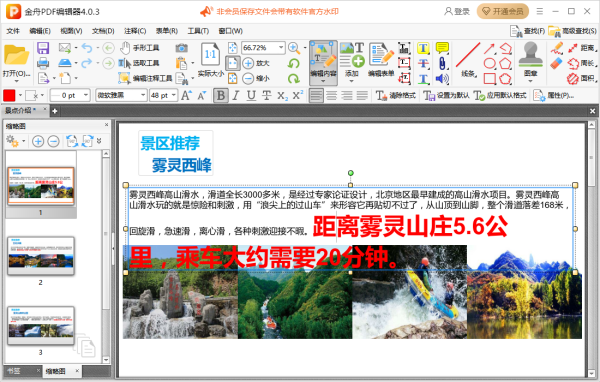Set center text alignment
The width and height of the screenshot is (600, 382).
point(331,95)
